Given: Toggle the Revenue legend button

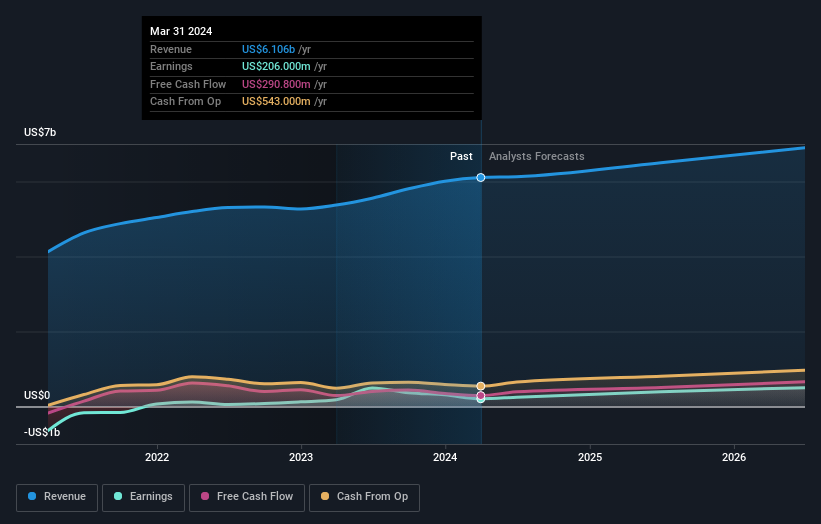Looking at the screenshot, I should [x=57, y=497].
